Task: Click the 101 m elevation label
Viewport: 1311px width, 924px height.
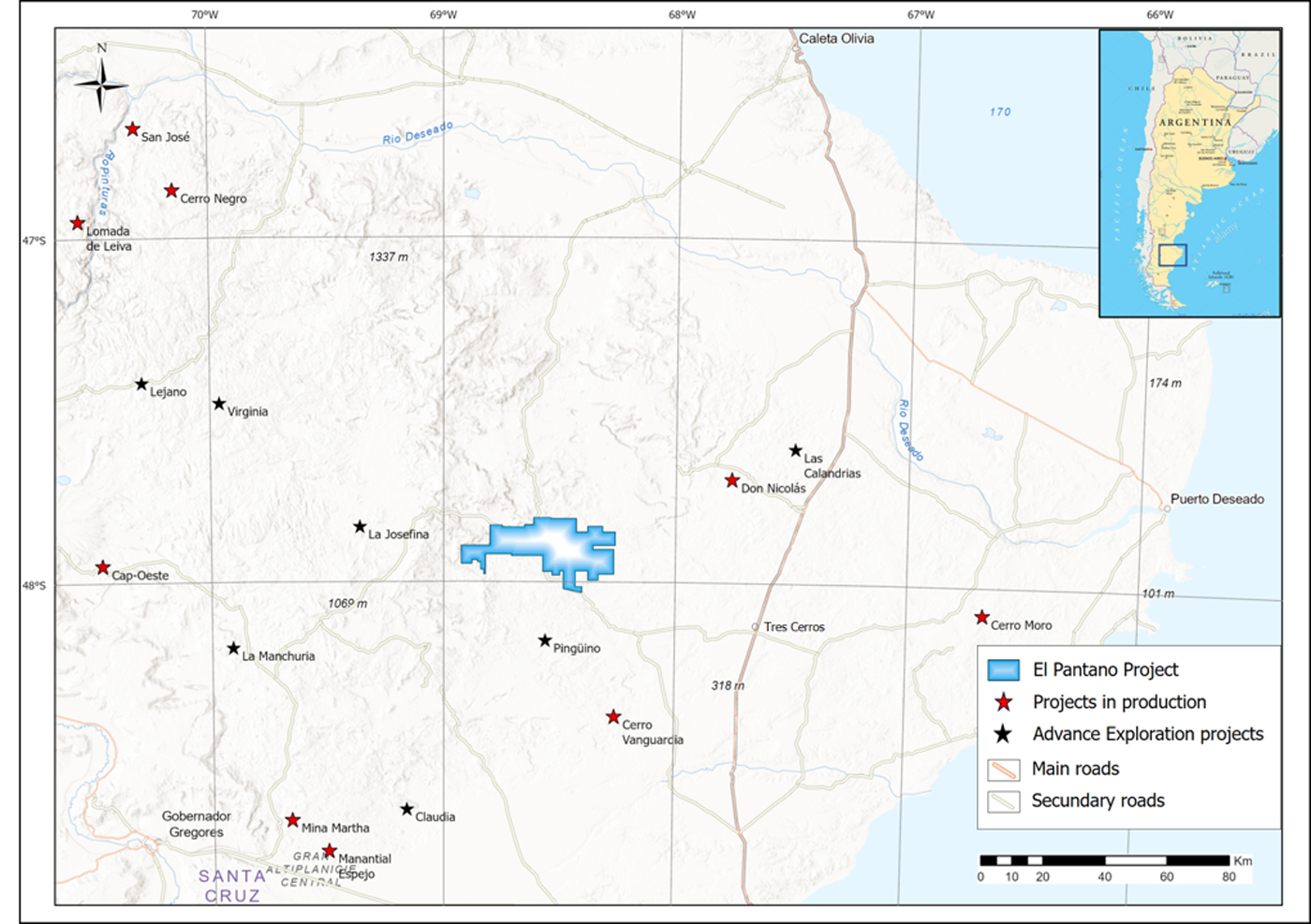Action: tap(1158, 594)
